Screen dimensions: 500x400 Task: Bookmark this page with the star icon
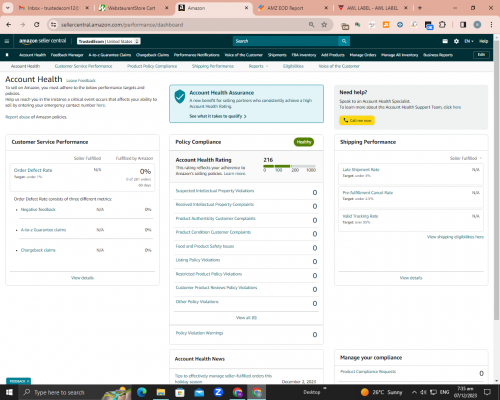click(x=324, y=25)
